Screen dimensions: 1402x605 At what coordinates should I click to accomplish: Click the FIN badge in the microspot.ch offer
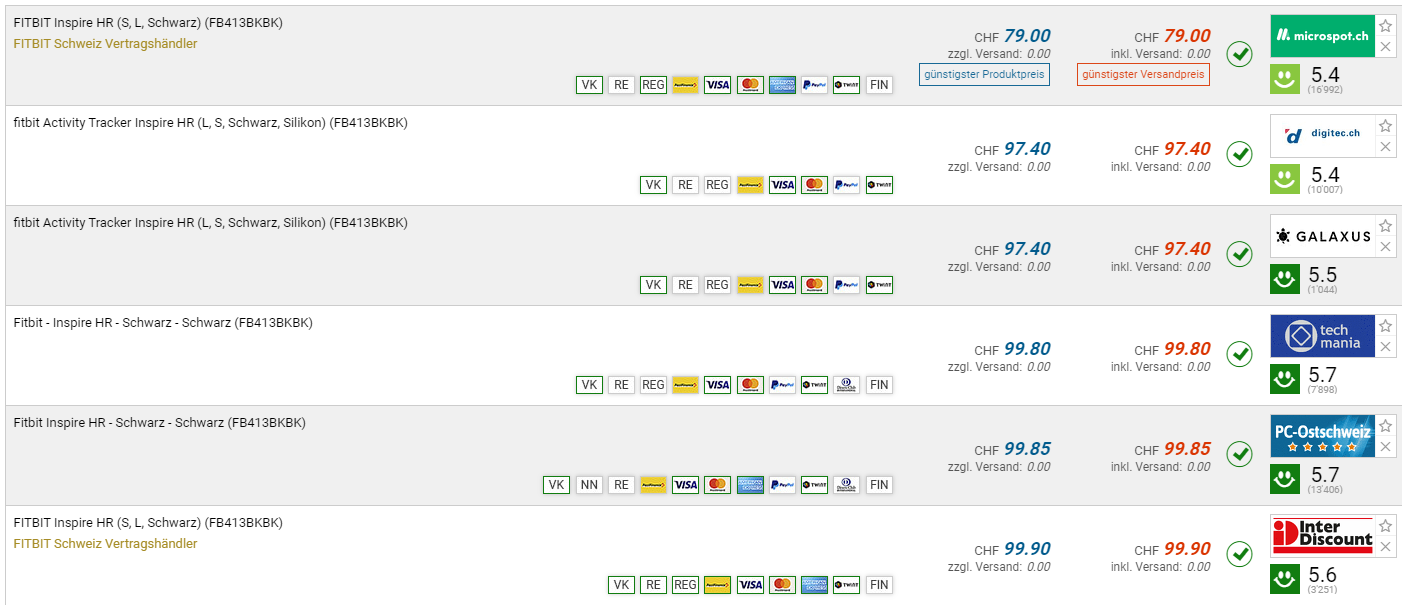point(878,85)
